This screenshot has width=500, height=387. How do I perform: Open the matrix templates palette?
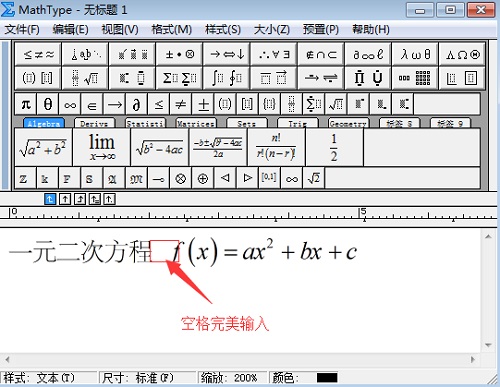click(415, 78)
